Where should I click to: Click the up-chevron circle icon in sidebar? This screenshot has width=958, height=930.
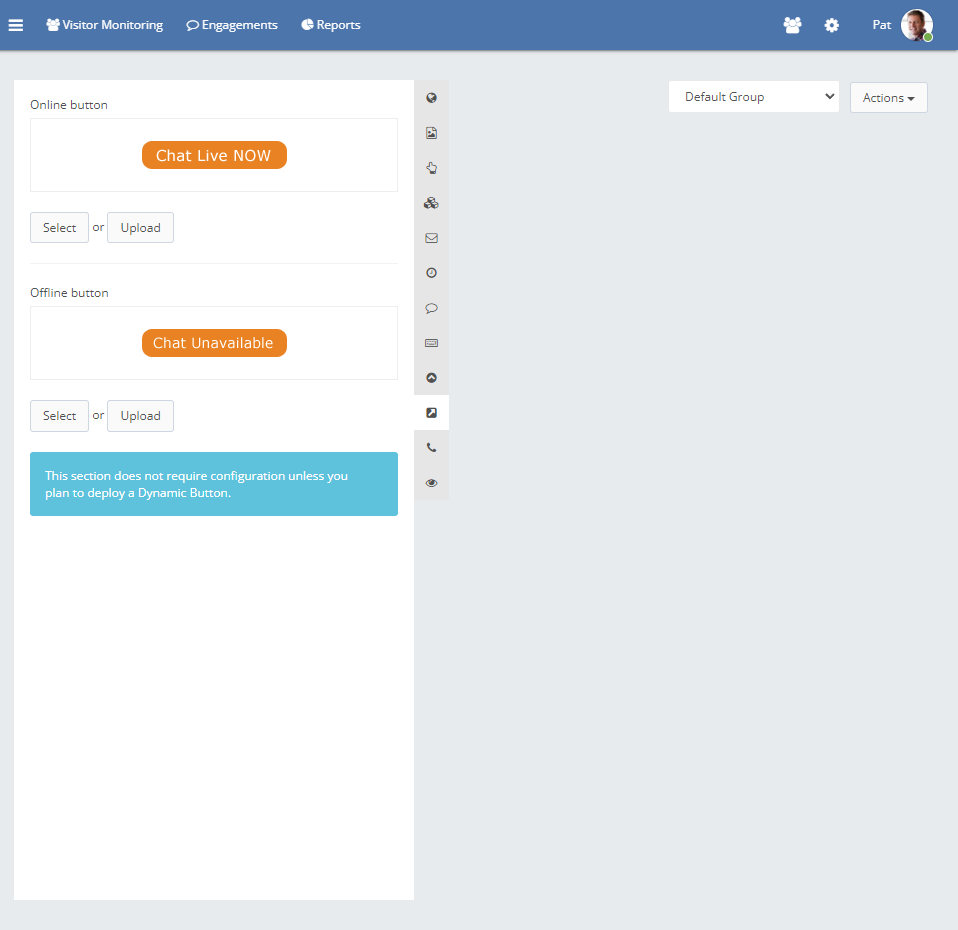(x=431, y=378)
